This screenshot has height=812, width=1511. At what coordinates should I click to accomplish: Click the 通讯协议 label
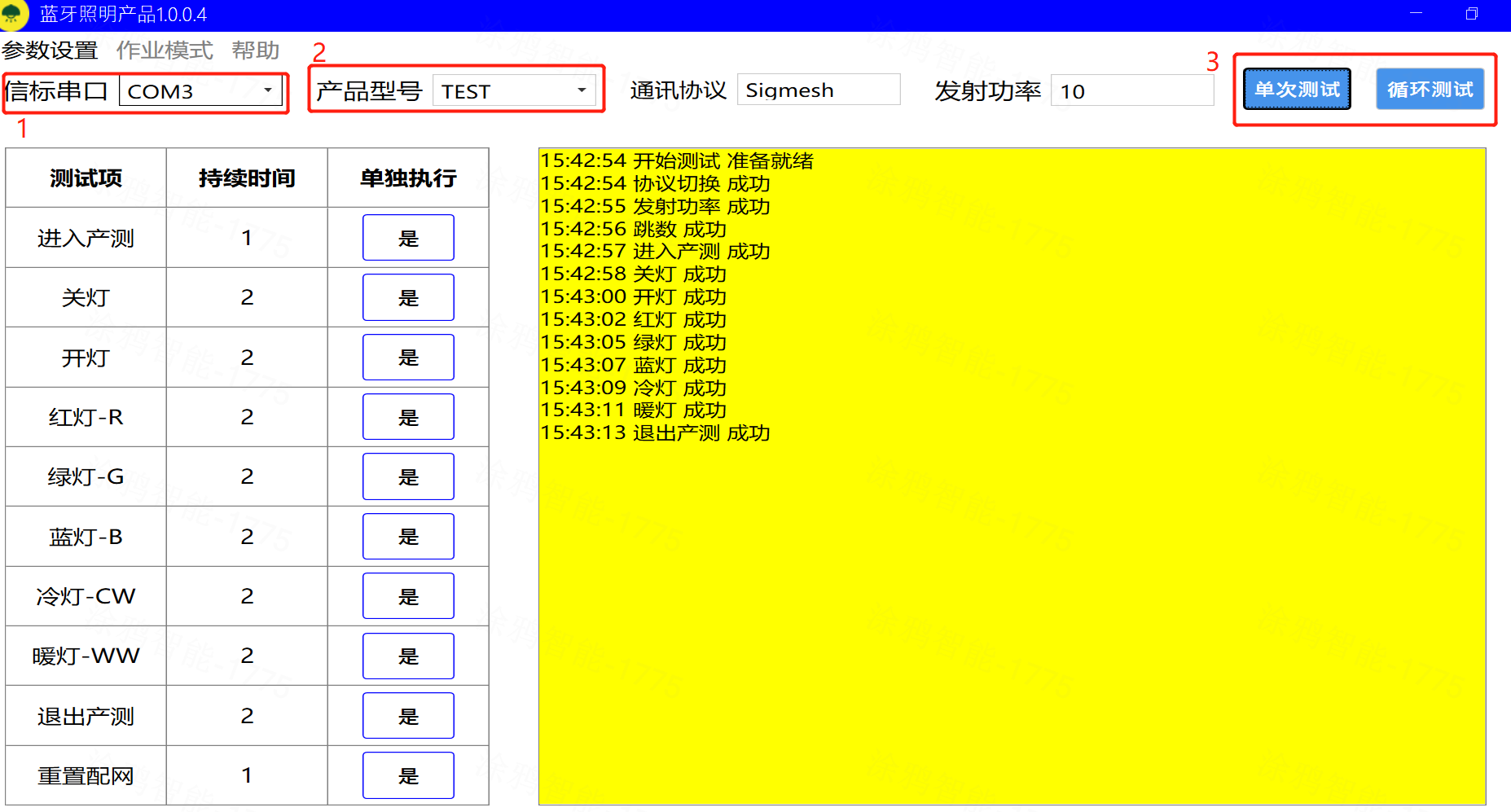pyautogui.click(x=678, y=90)
